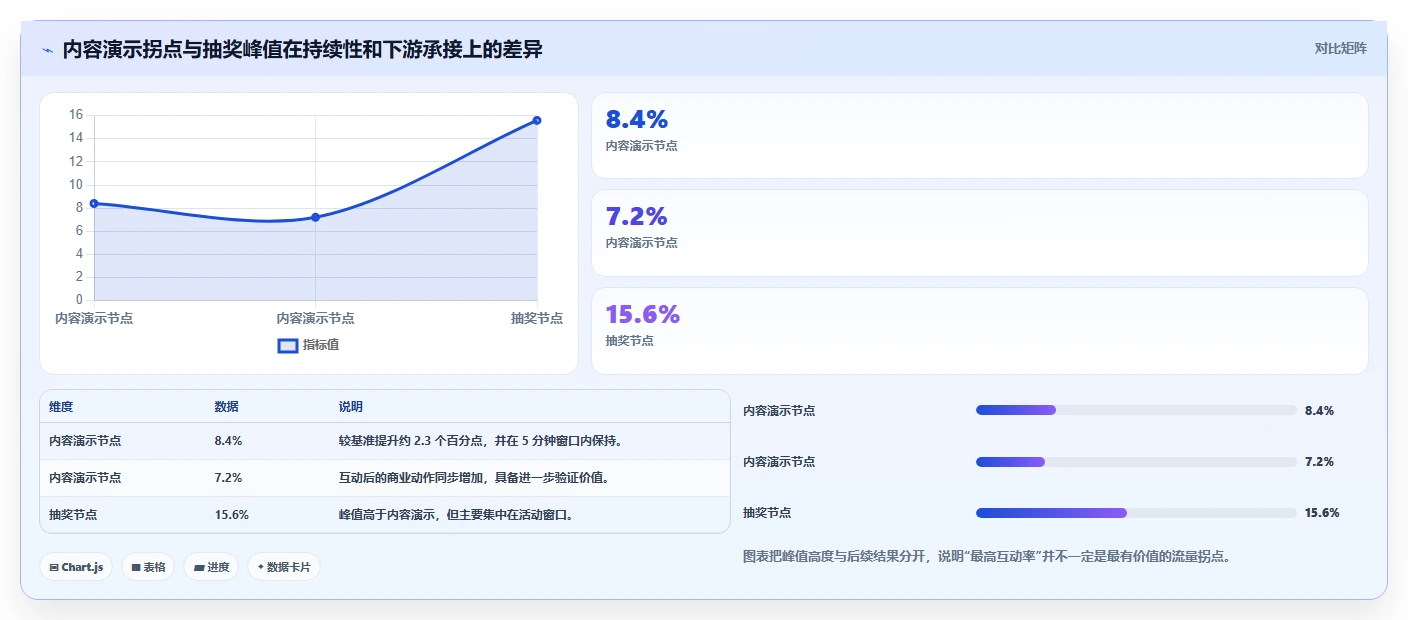Click the chart data point at 8.4
Image resolution: width=1408 pixels, height=620 pixels.
click(94, 203)
